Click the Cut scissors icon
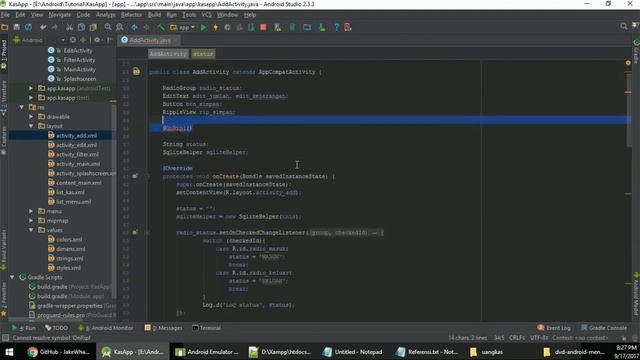 click(x=69, y=27)
